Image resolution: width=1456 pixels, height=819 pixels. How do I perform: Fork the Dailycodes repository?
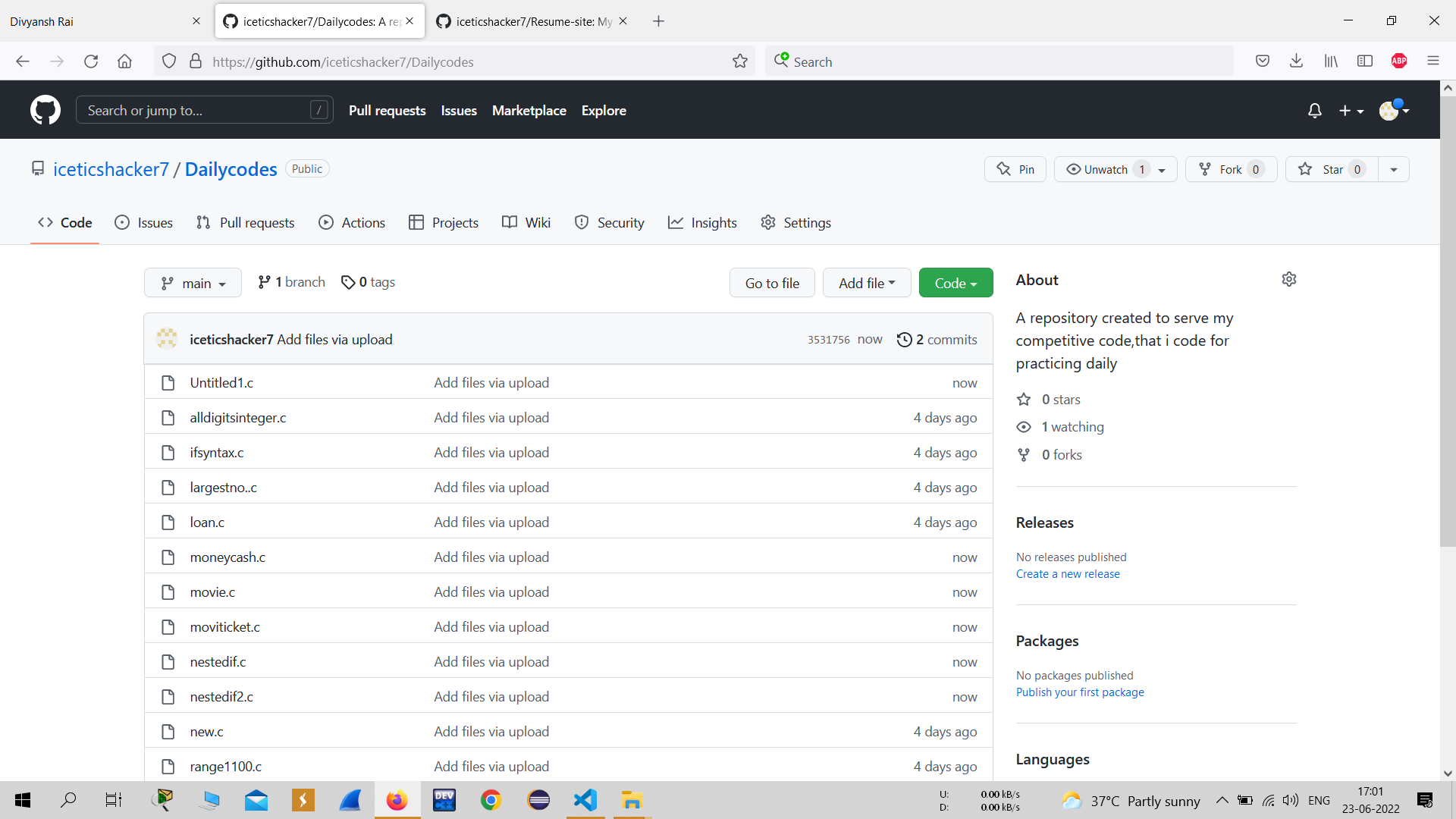[1232, 169]
